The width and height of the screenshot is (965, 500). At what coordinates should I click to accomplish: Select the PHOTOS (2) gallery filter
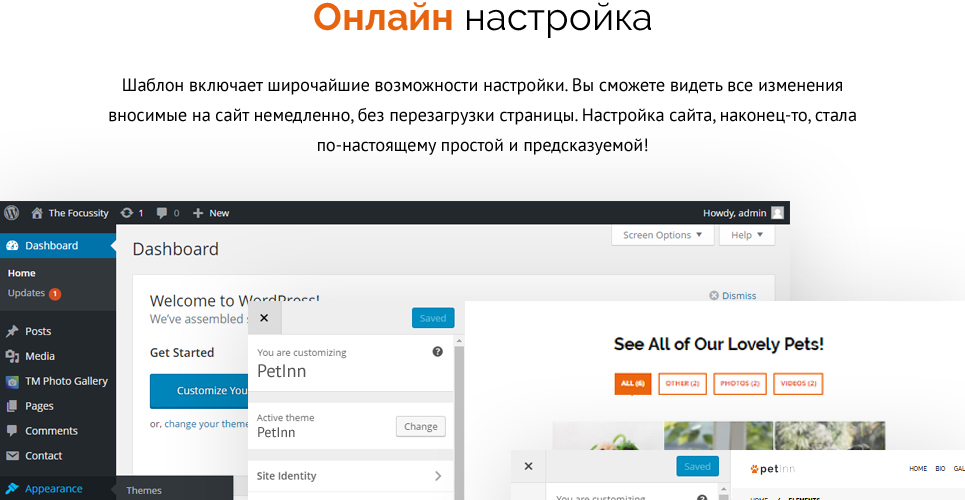tap(740, 383)
